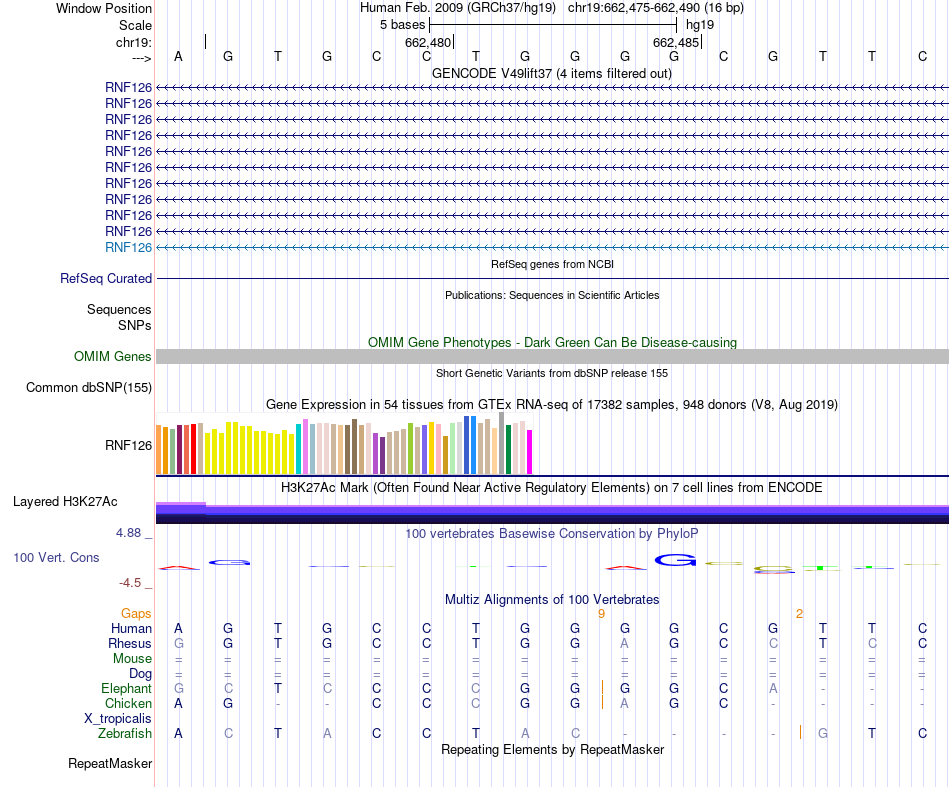The height and width of the screenshot is (787, 950).
Task: Click the 4.88 upper conservation scale value
Action: coord(128,533)
